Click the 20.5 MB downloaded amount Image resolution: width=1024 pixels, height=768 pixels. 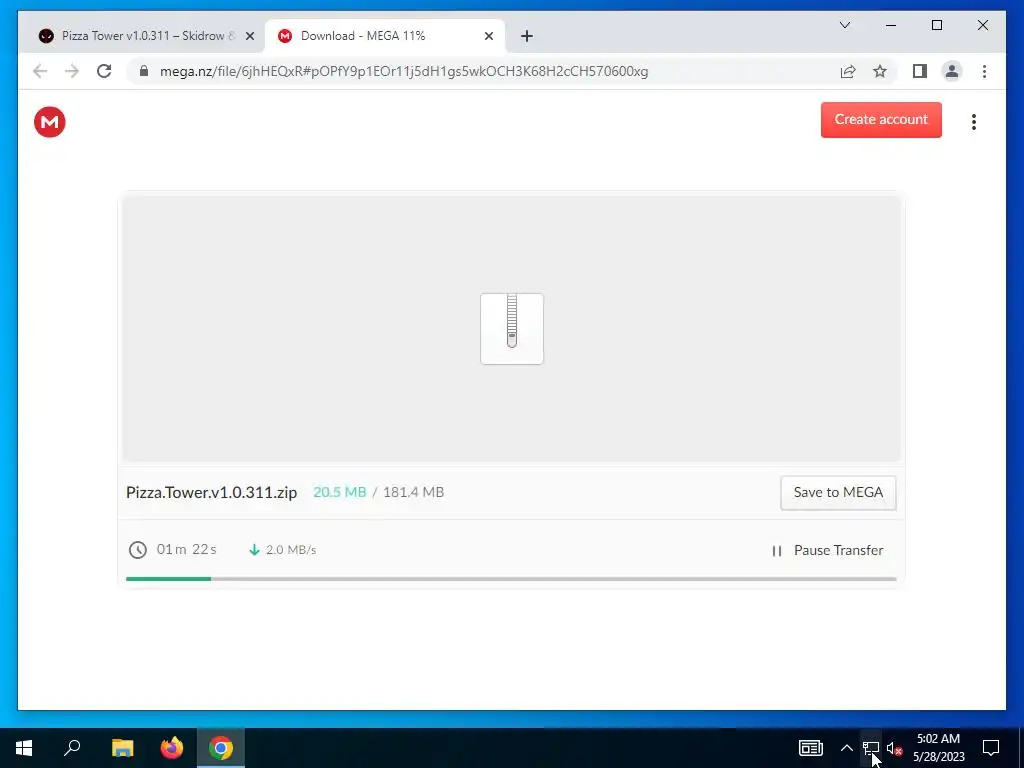[340, 492]
